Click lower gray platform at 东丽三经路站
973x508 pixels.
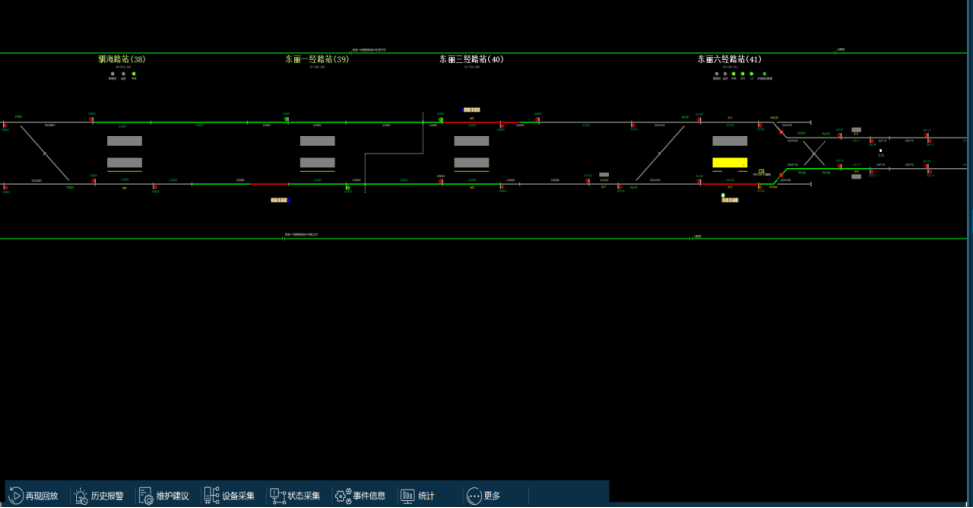coord(472,163)
